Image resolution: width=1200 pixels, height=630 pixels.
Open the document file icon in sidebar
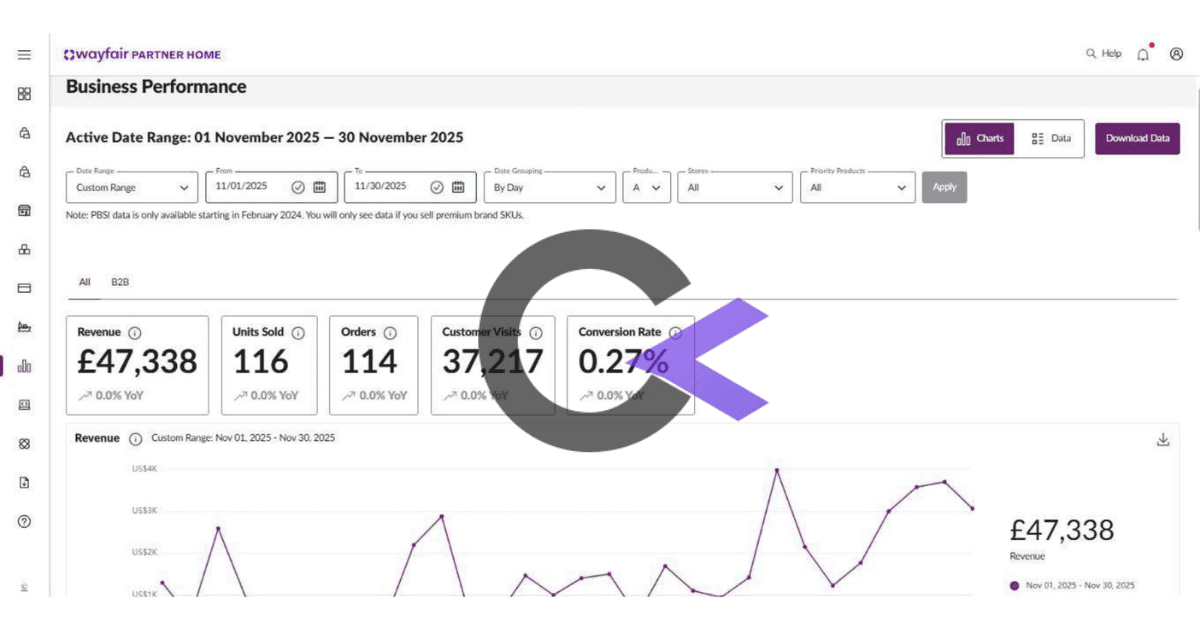(24, 482)
